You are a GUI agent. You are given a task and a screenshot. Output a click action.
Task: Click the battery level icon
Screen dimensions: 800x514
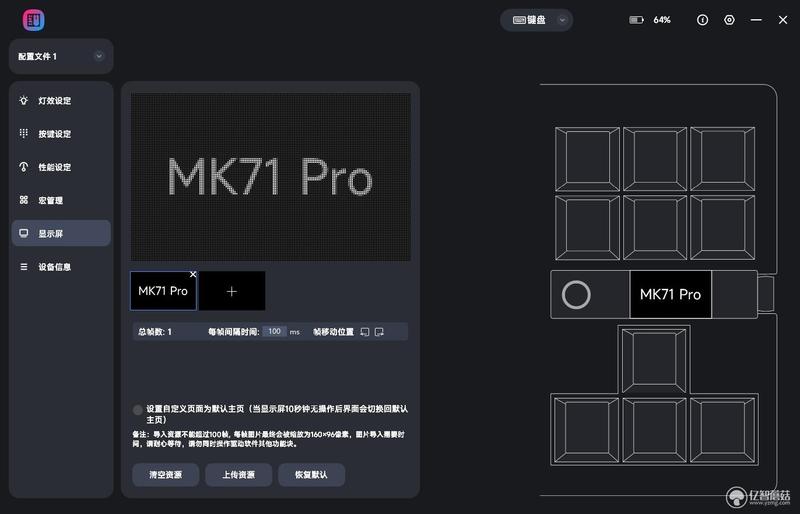(636, 20)
